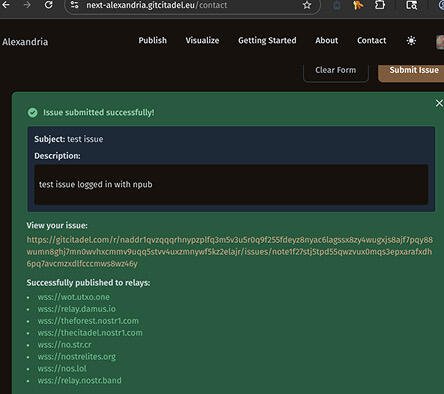Open Getting Started in the navigation
Image resolution: width=444 pixels, height=394 pixels.
coord(267,41)
